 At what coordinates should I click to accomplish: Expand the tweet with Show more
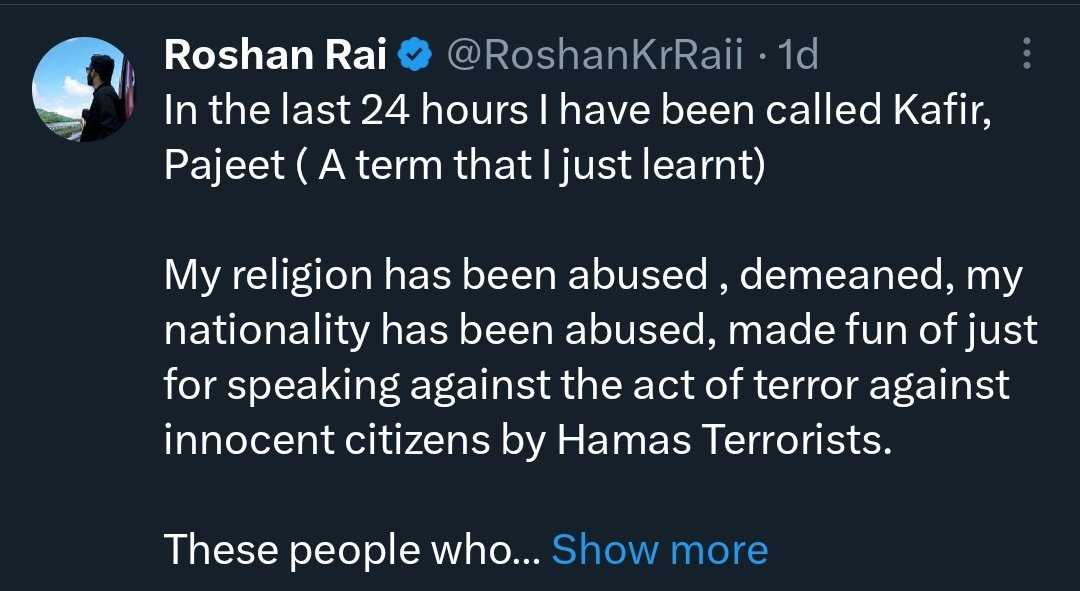pyautogui.click(x=659, y=549)
